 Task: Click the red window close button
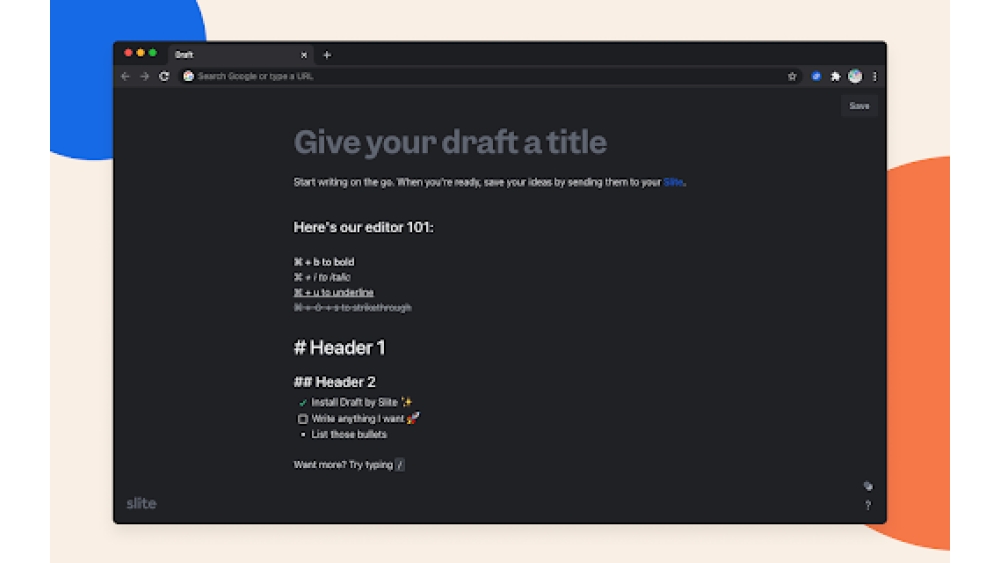128,53
